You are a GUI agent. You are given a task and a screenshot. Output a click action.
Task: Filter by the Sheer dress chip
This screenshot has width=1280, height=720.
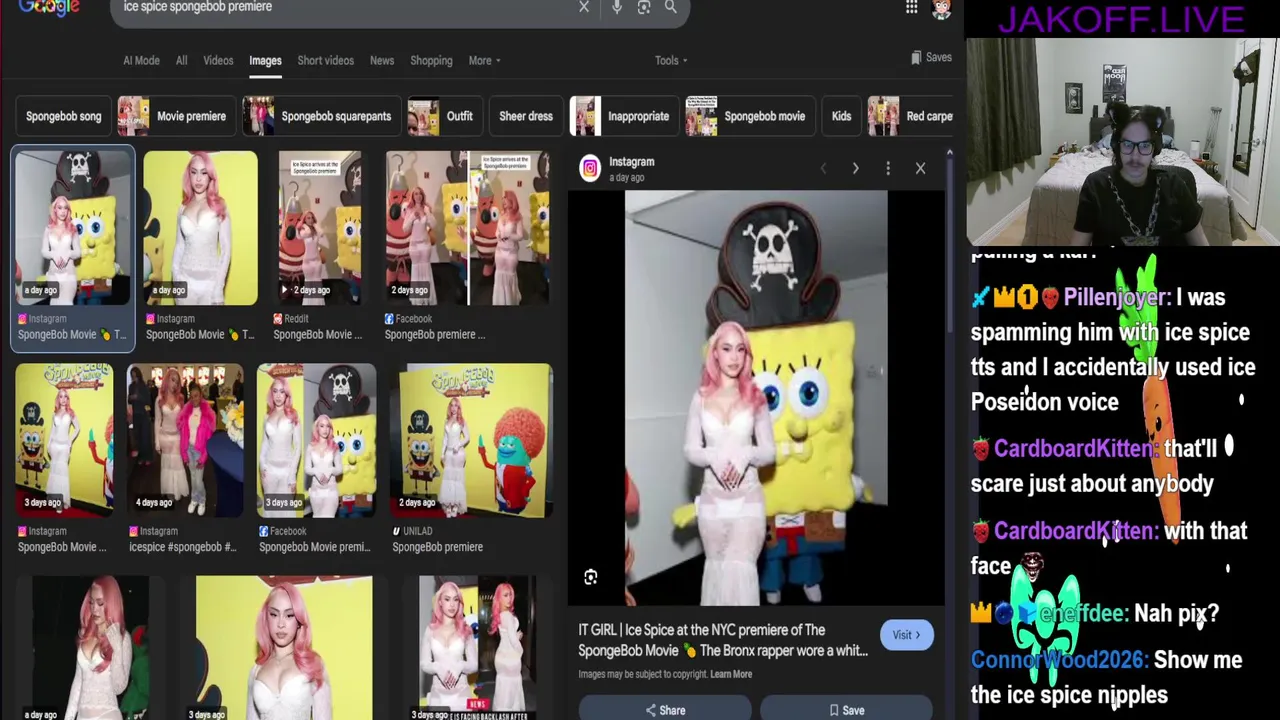point(525,116)
